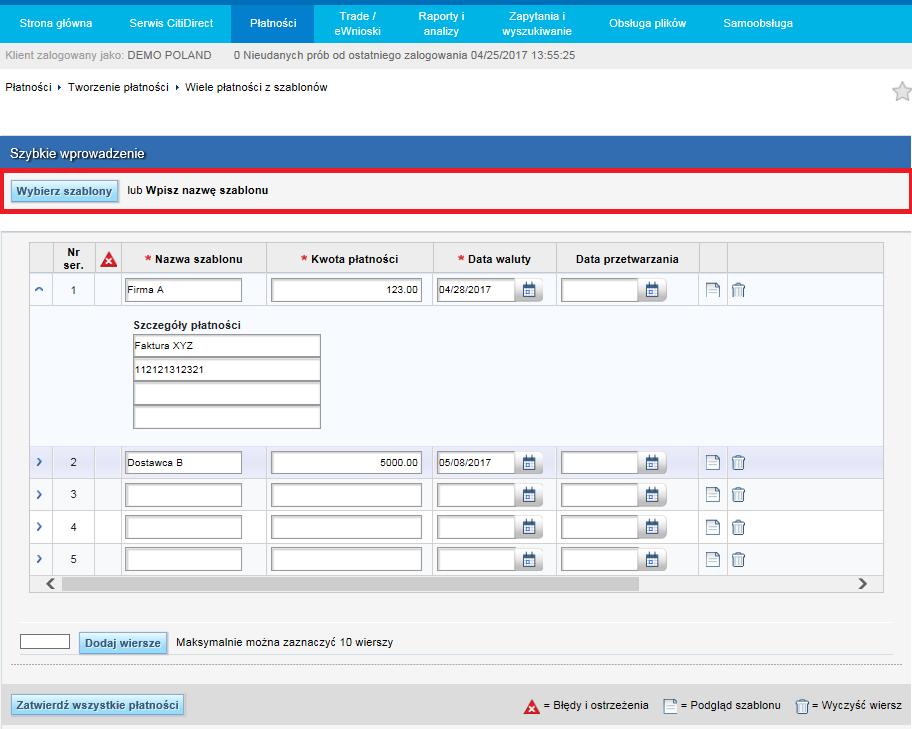Image resolution: width=912 pixels, height=729 pixels.
Task: Open Data przetwarzania calendar for row 5
Action: tap(652, 559)
